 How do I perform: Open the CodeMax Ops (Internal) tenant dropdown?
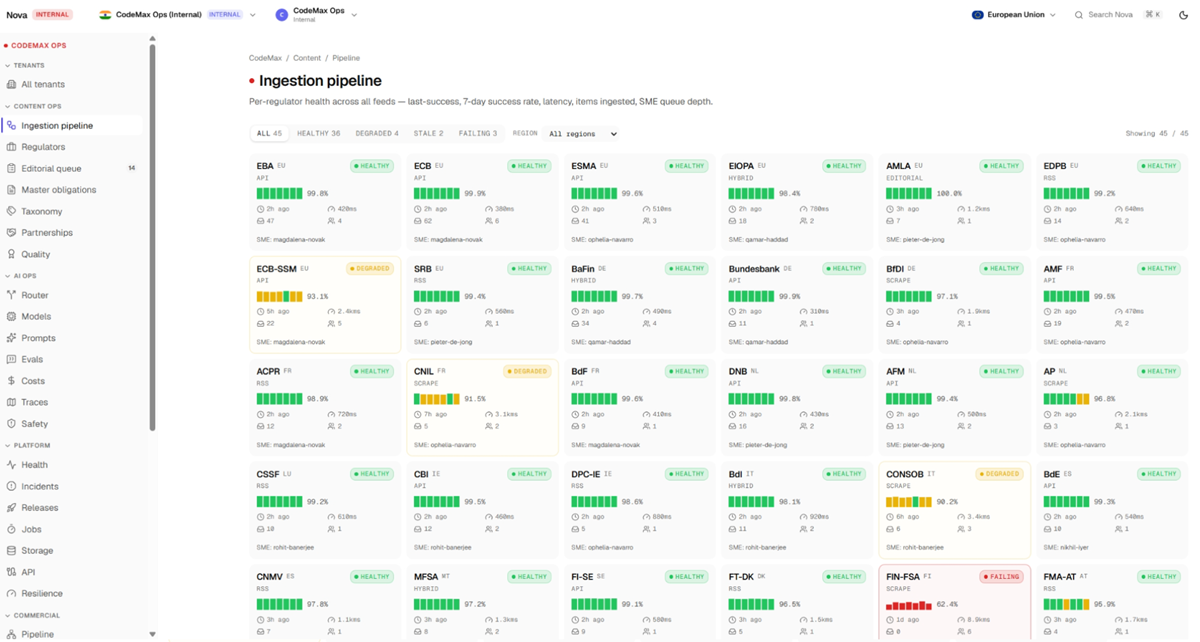177,15
